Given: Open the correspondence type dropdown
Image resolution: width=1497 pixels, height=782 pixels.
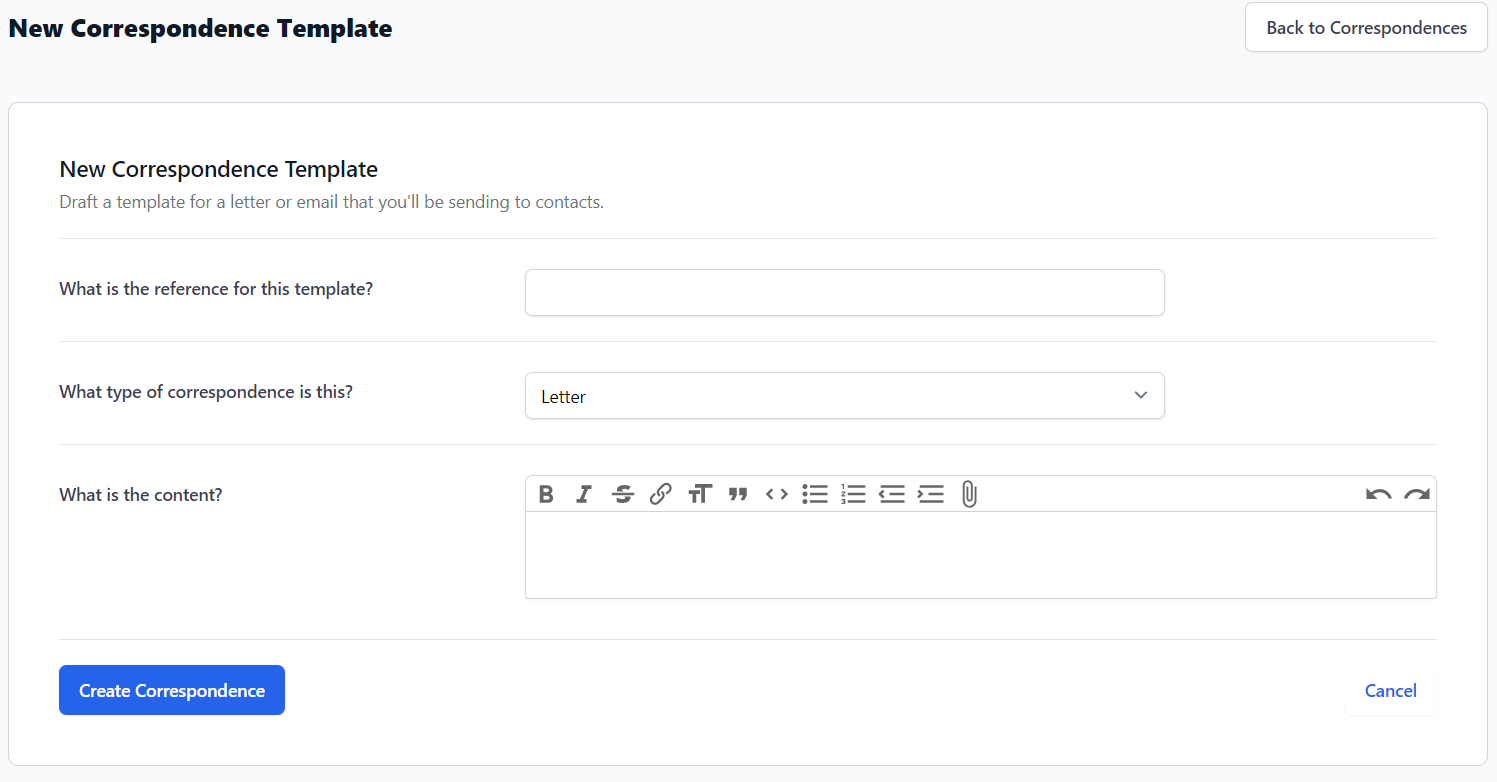Looking at the screenshot, I should (x=844, y=395).
